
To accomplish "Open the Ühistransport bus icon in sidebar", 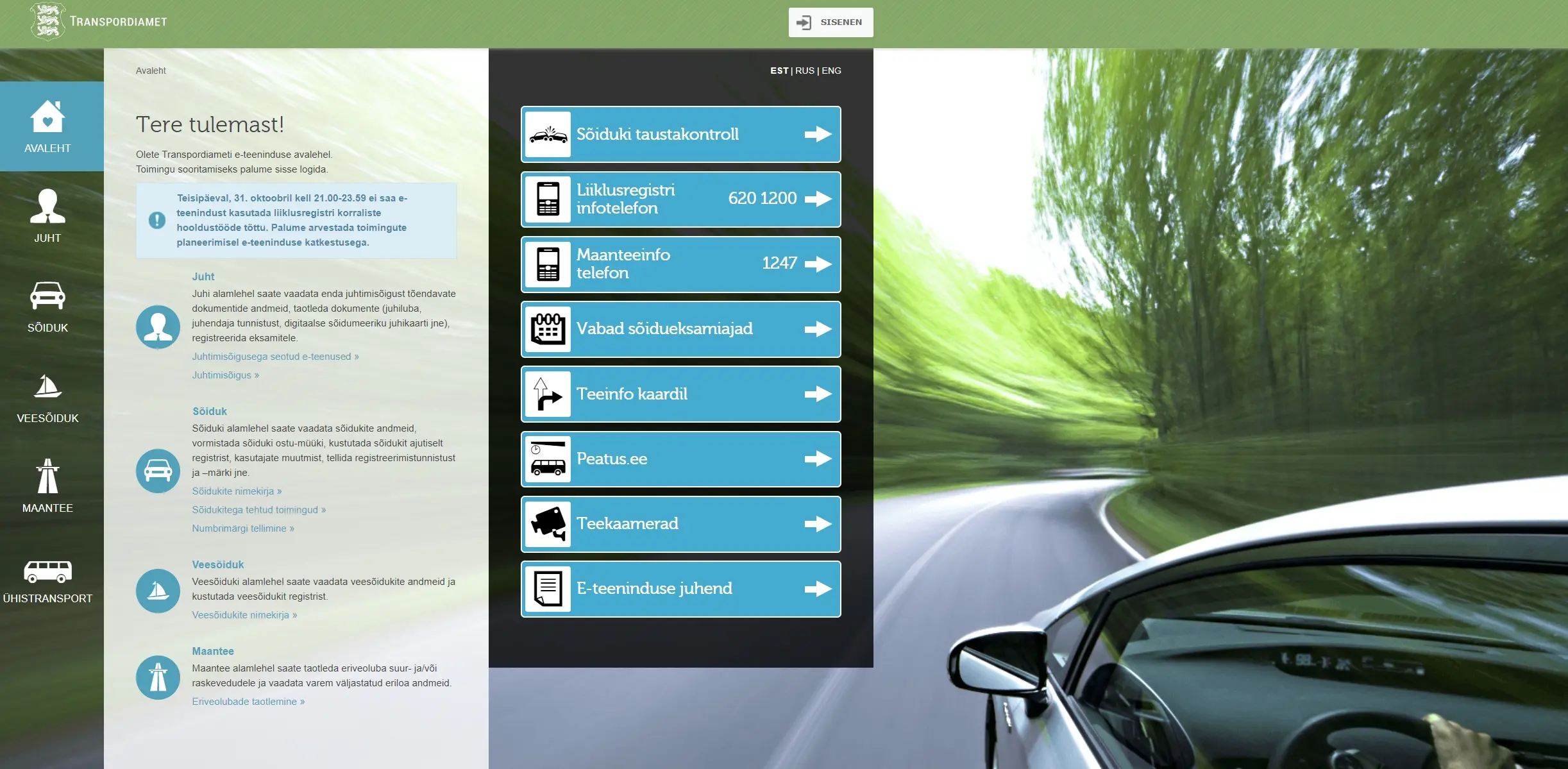I will point(47,571).
